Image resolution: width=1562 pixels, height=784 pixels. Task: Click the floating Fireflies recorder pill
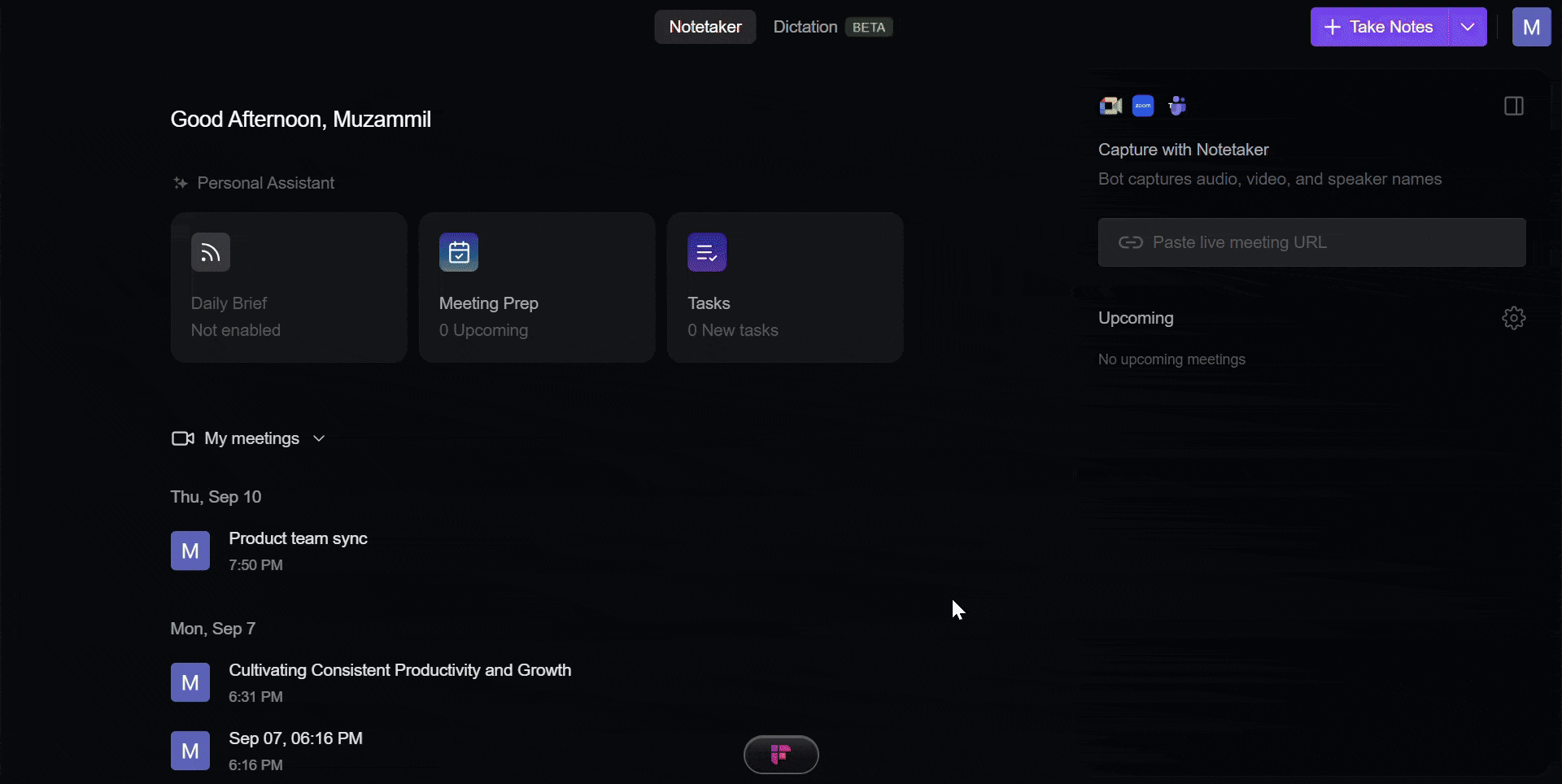click(x=781, y=755)
